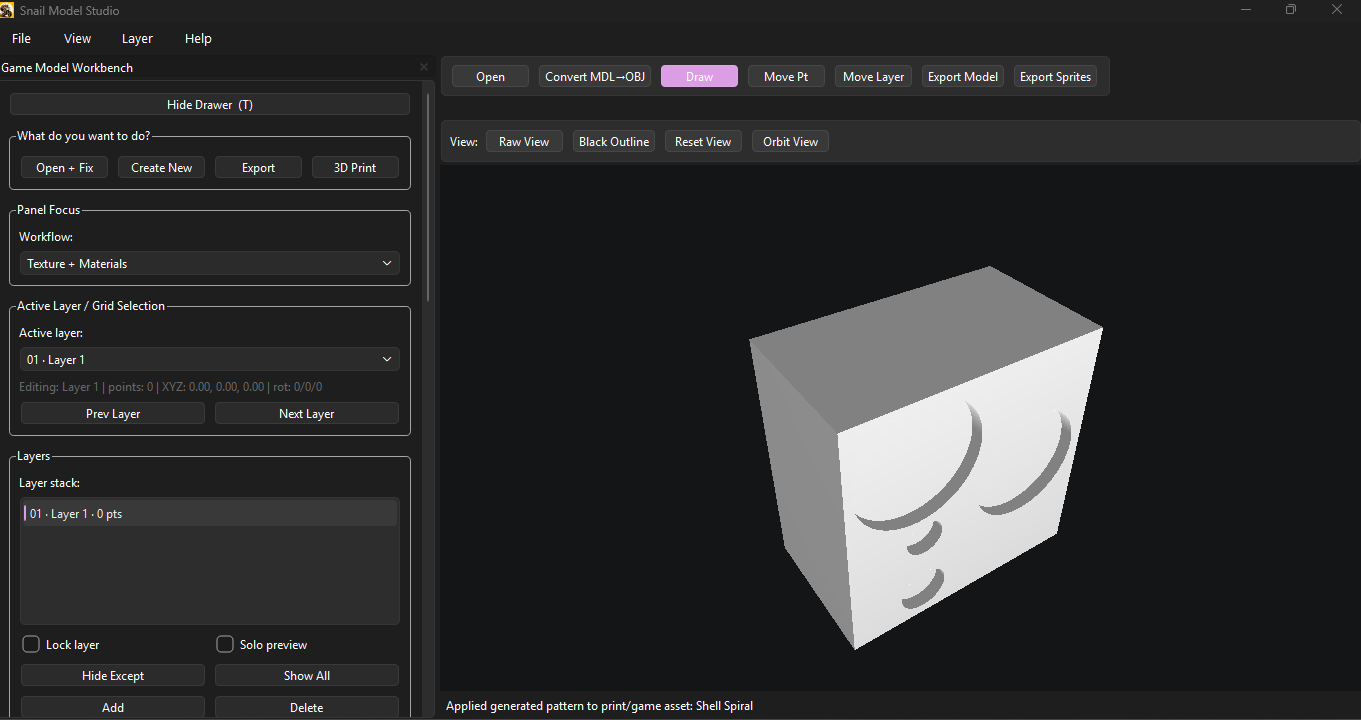Click Convert MDL→OBJ in the toolbar
The image size is (1361, 720).
(x=595, y=76)
